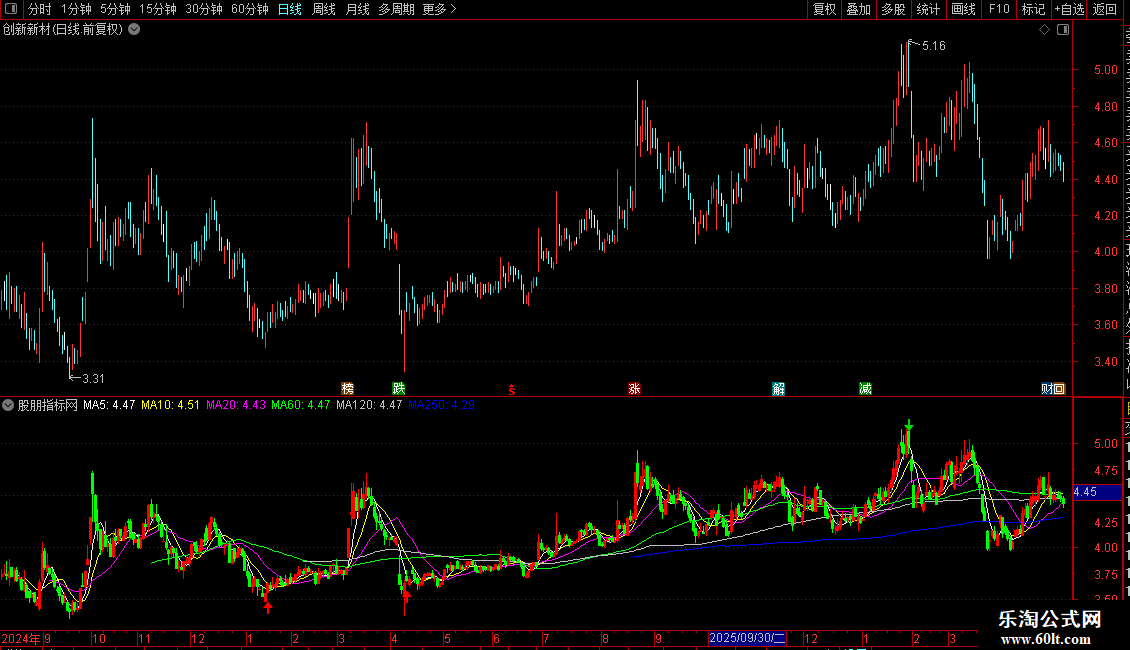
Task: Switch to 分时 intraday view
Action: click(x=40, y=9)
